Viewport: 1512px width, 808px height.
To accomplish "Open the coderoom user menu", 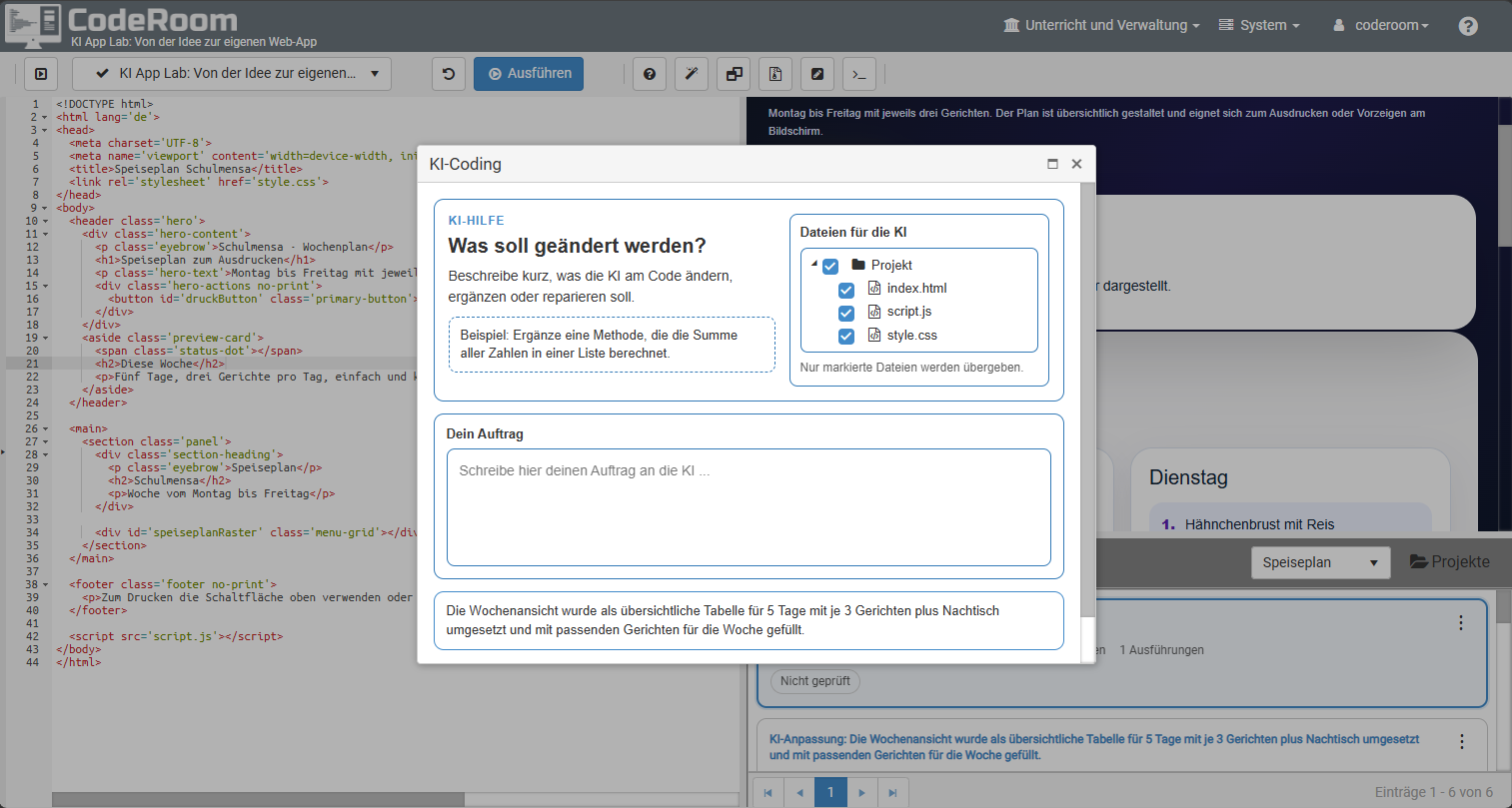I will (1381, 25).
